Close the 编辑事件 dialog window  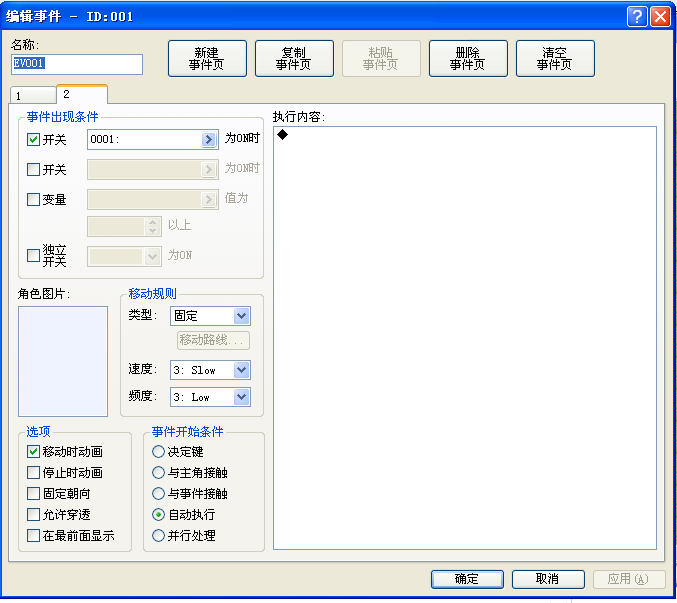[660, 17]
